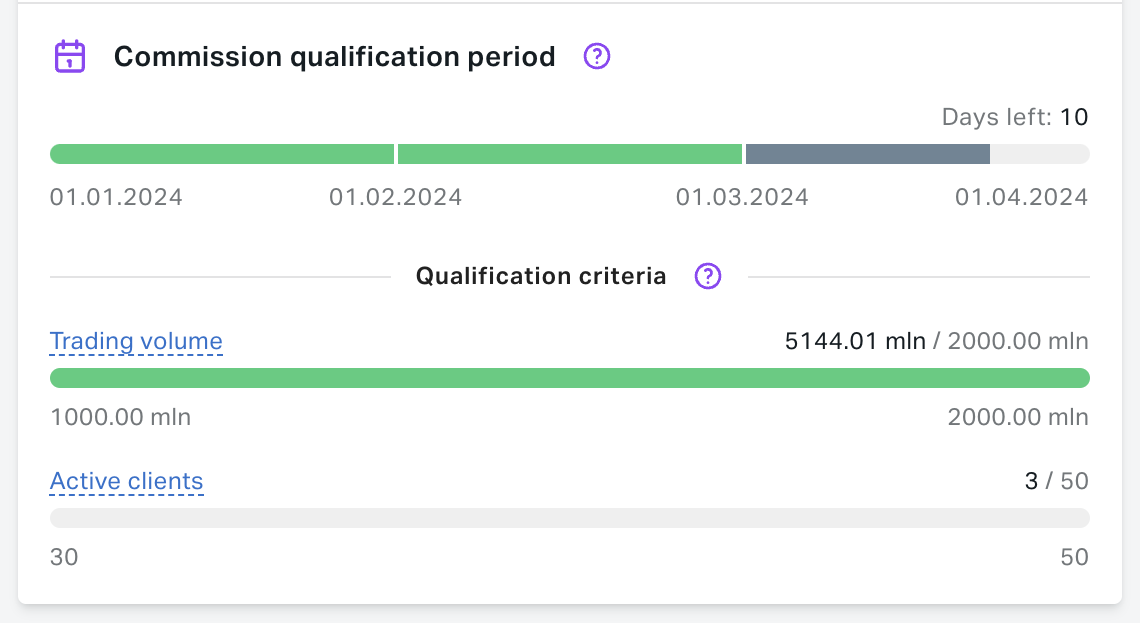Screen dimensions: 1140x623
Task: Open the Active clients link
Action: [126, 482]
